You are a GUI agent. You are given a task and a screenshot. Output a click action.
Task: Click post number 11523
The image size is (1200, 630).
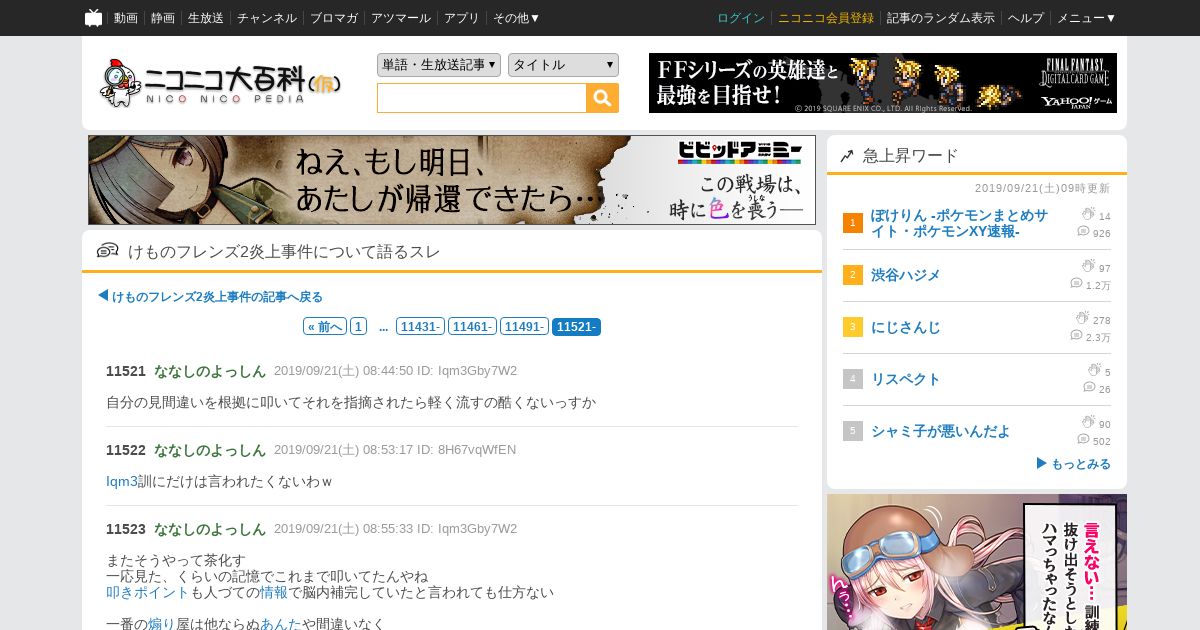pyautogui.click(x=126, y=529)
